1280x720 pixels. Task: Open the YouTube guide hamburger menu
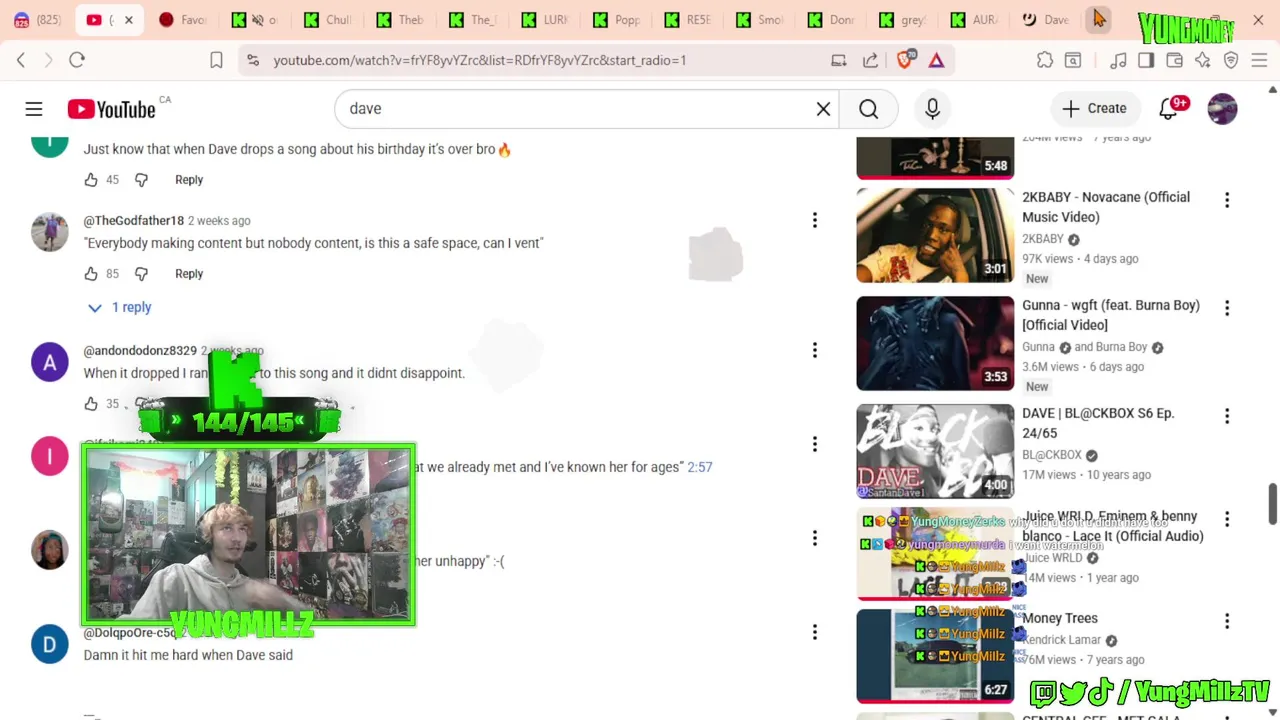34,109
